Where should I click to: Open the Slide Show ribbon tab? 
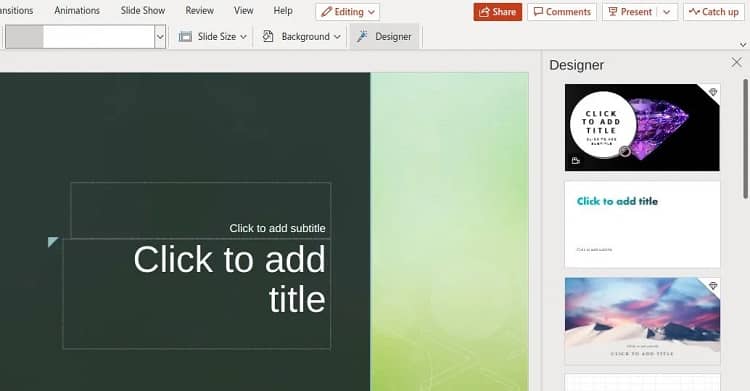click(x=143, y=11)
